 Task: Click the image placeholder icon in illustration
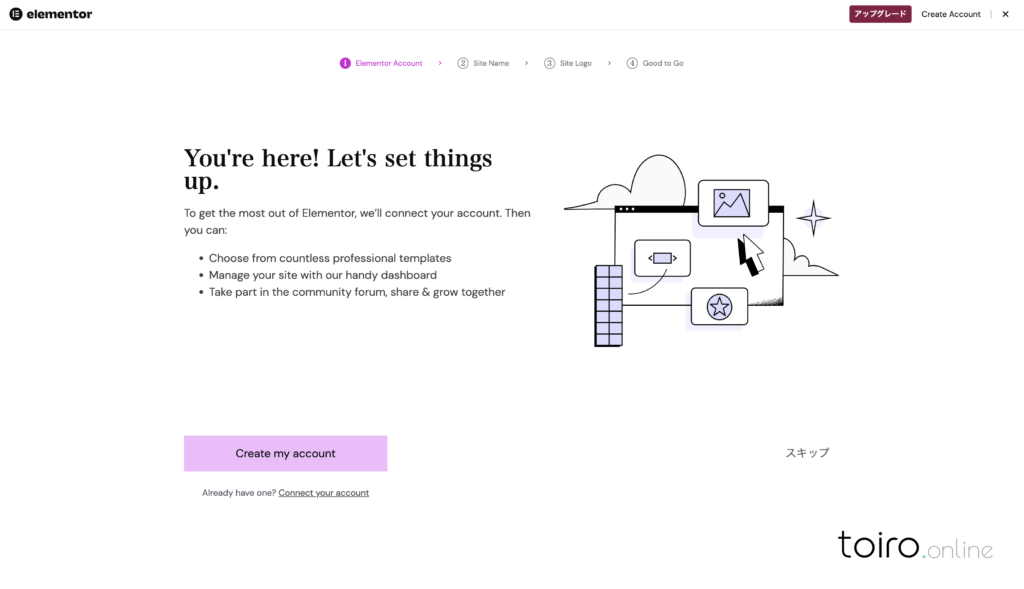coord(732,203)
